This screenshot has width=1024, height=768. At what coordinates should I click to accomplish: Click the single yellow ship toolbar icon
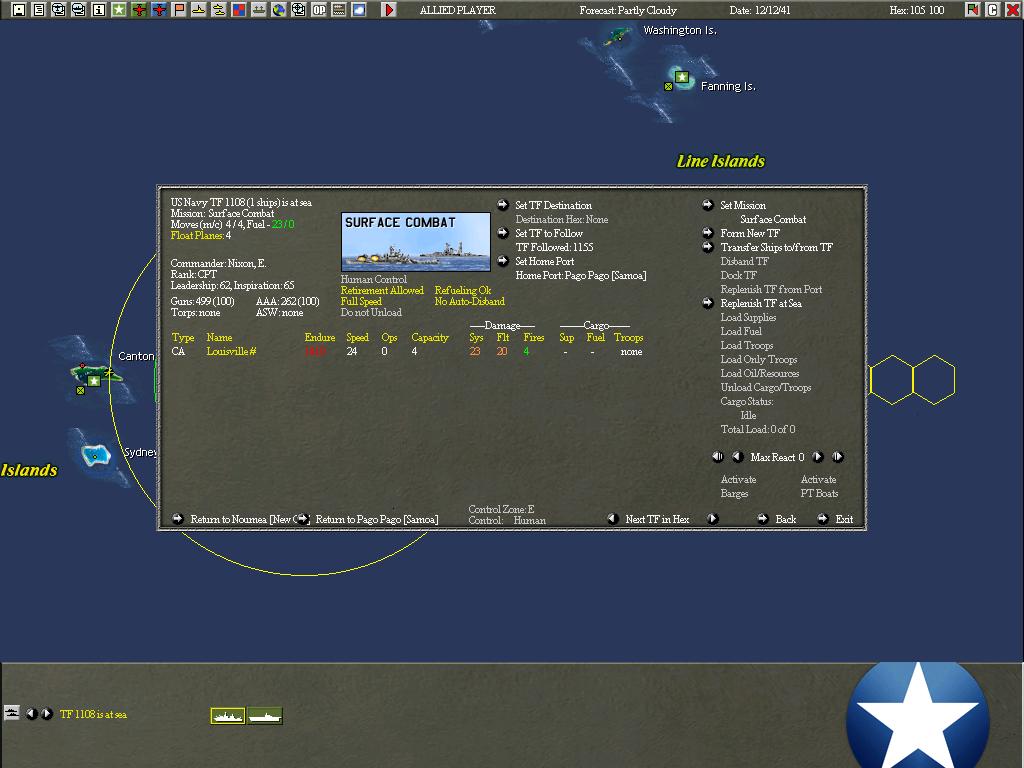pos(199,10)
